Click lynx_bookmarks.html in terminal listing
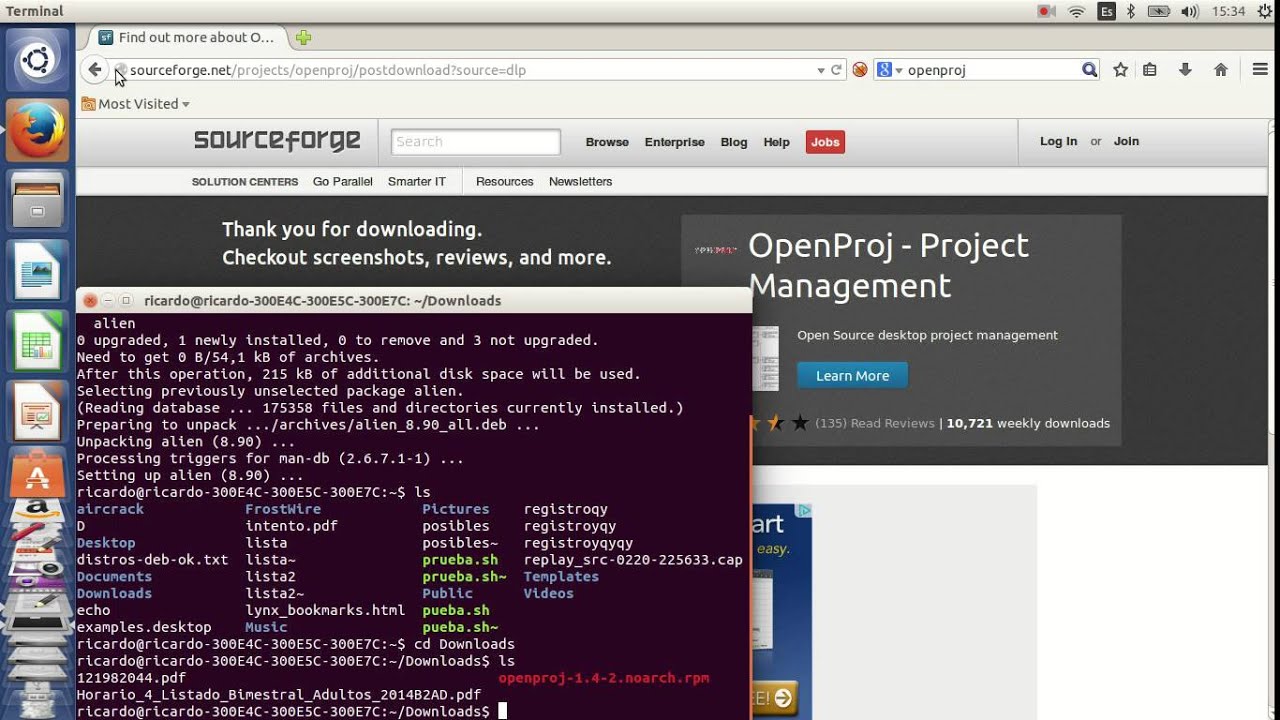The image size is (1280, 720). click(x=325, y=610)
